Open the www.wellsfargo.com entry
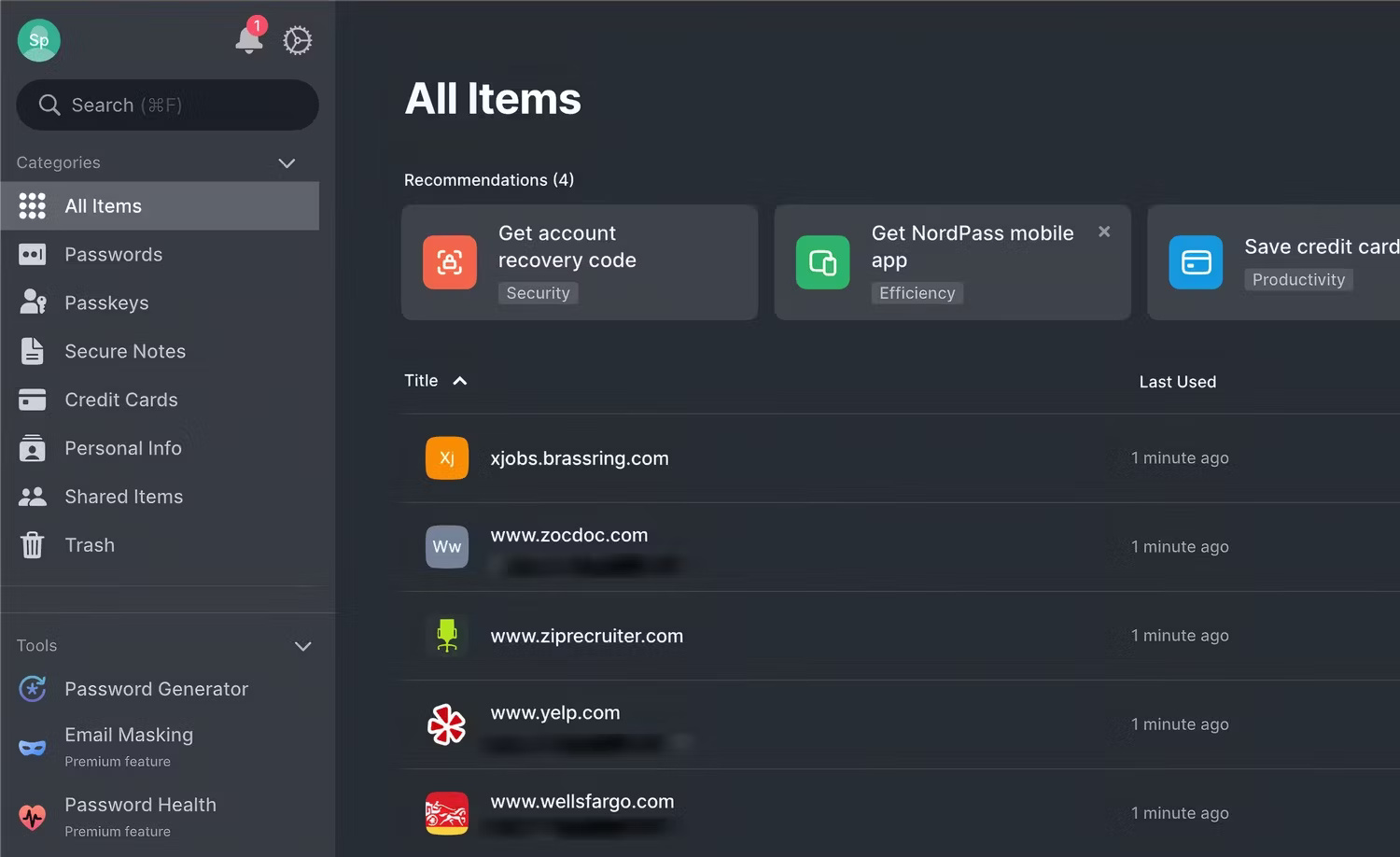Image resolution: width=1400 pixels, height=857 pixels. click(901, 813)
